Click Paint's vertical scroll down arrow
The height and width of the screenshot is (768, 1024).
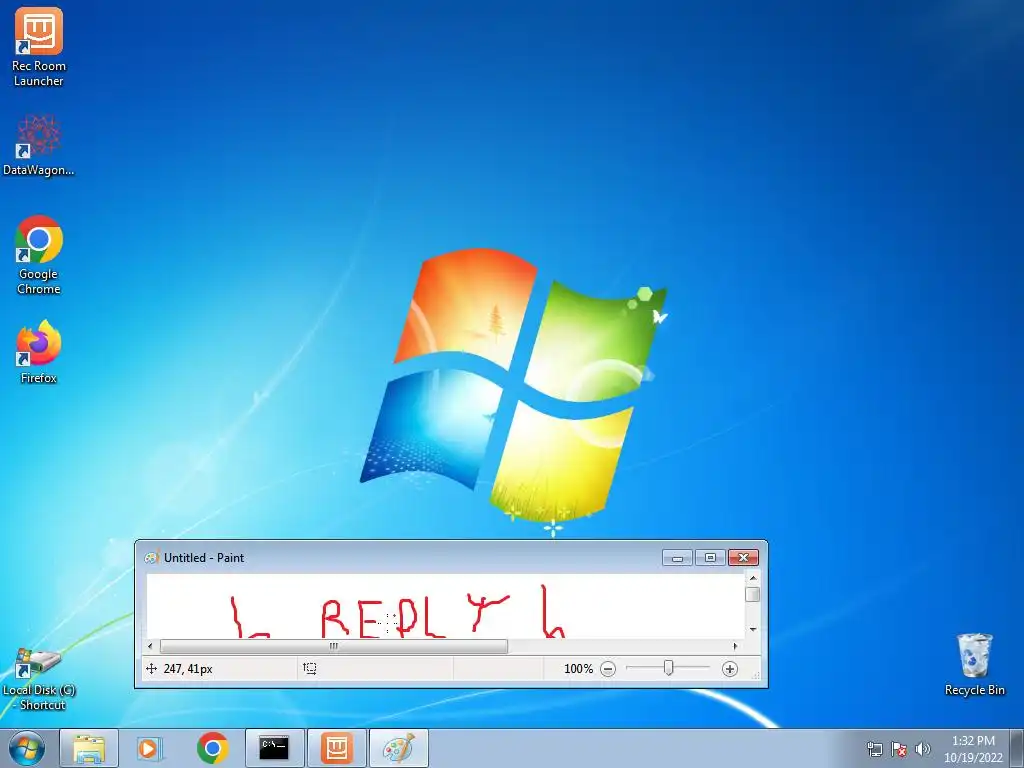point(752,629)
